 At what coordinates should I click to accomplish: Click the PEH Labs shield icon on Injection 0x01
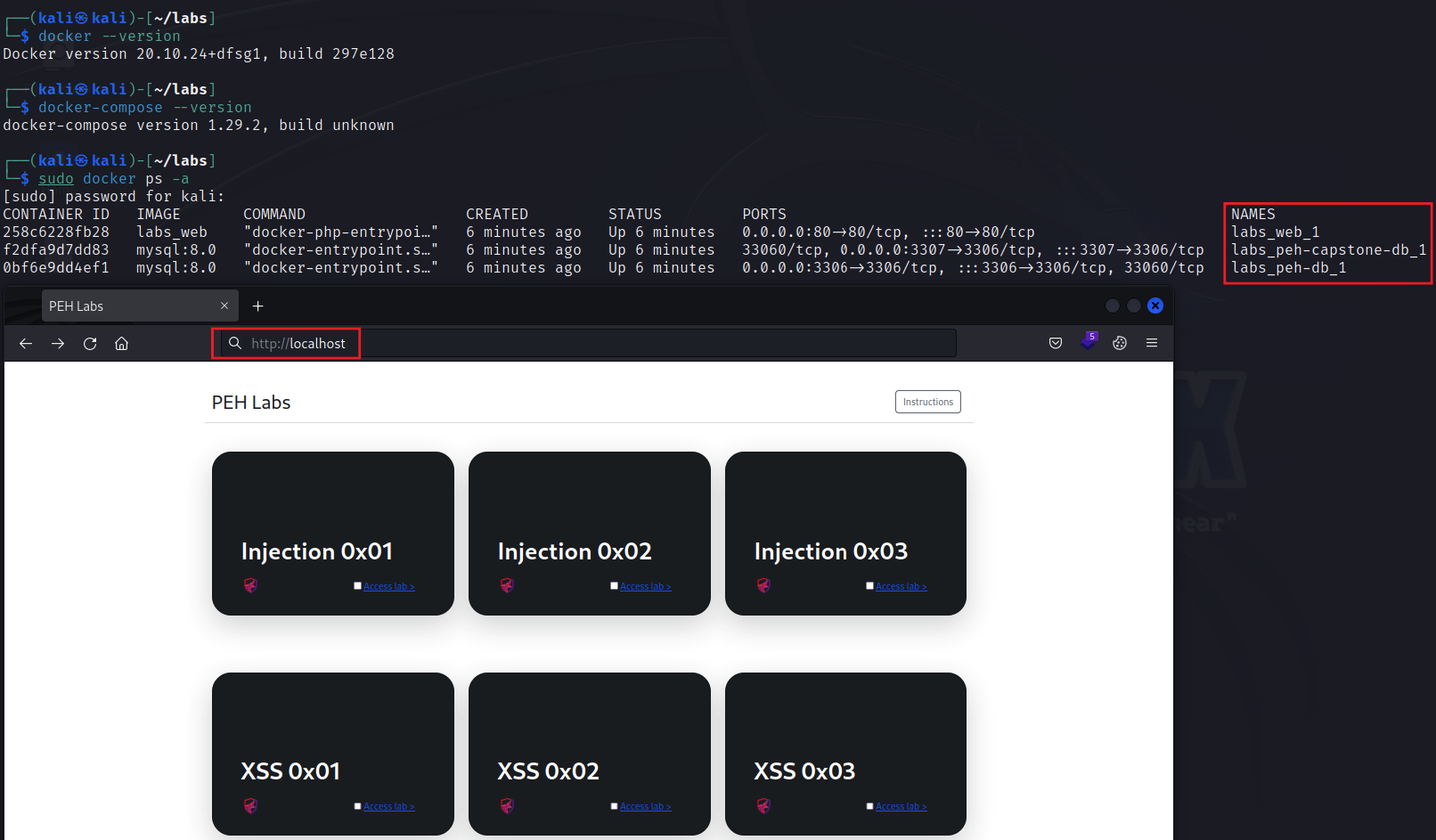[250, 585]
